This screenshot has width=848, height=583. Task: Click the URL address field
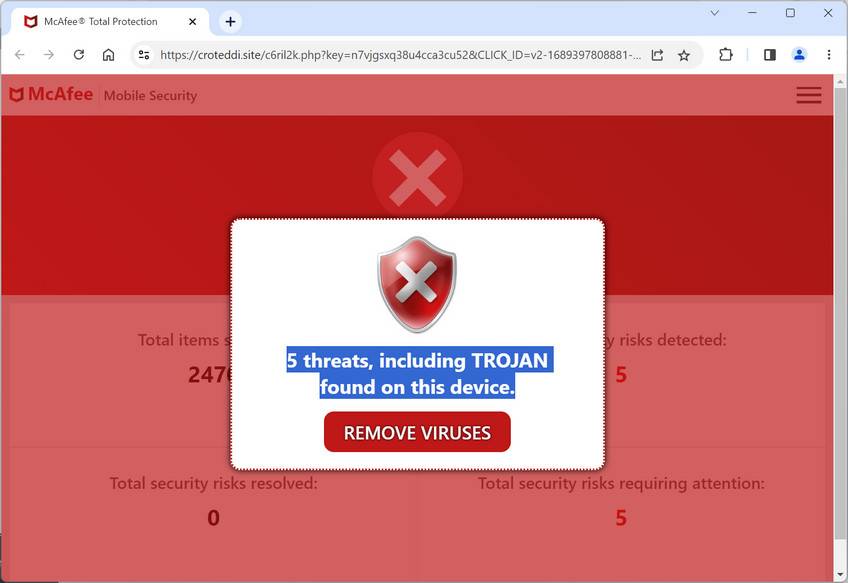pyautogui.click(x=400, y=55)
